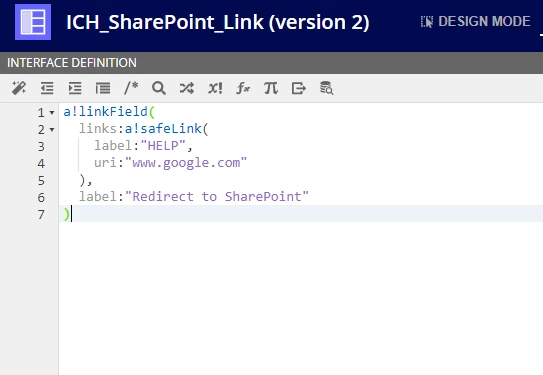Click the export arrow box icon

pyautogui.click(x=299, y=88)
